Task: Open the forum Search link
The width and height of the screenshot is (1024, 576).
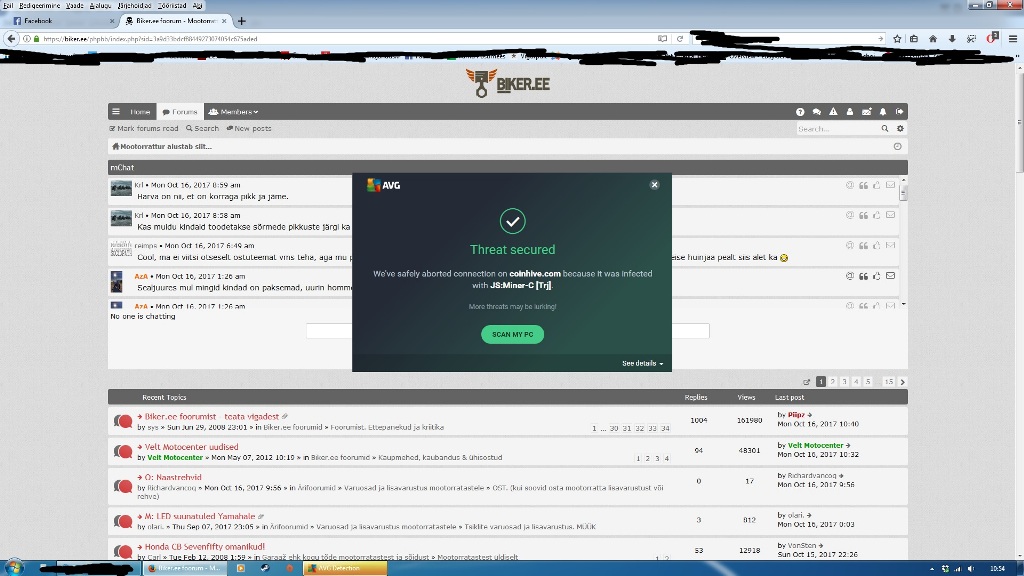Action: click(x=202, y=129)
